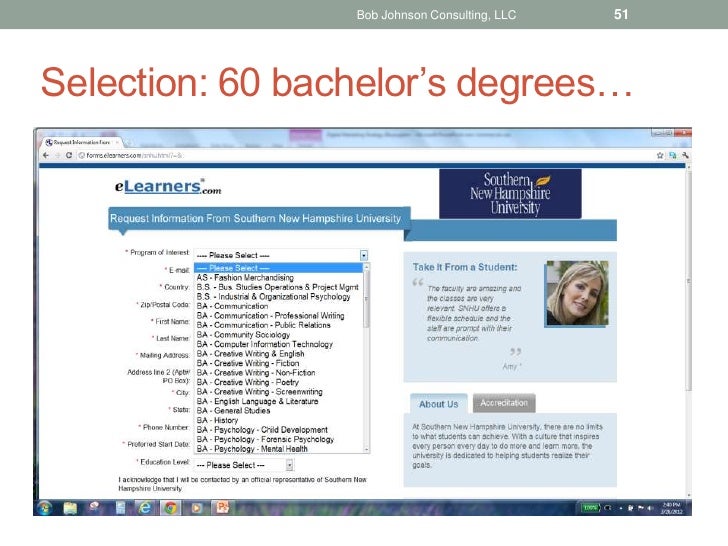Click the bookmark star icon in address bar
Screen dimensions: 728x546
pyautogui.click(x=660, y=155)
